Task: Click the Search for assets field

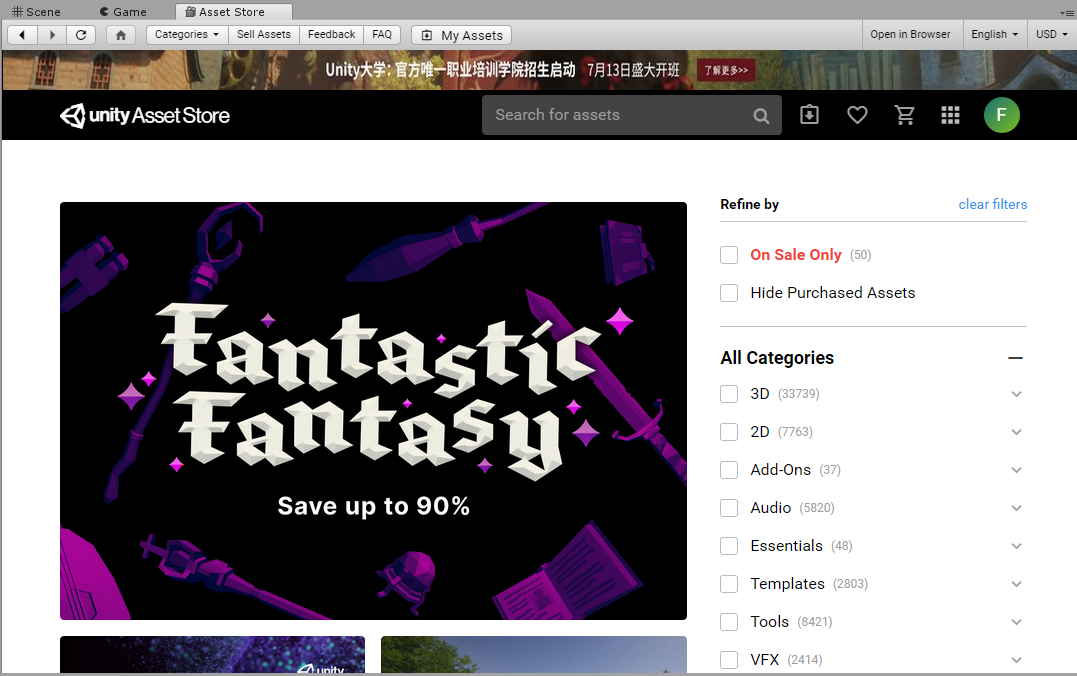Action: [x=631, y=115]
